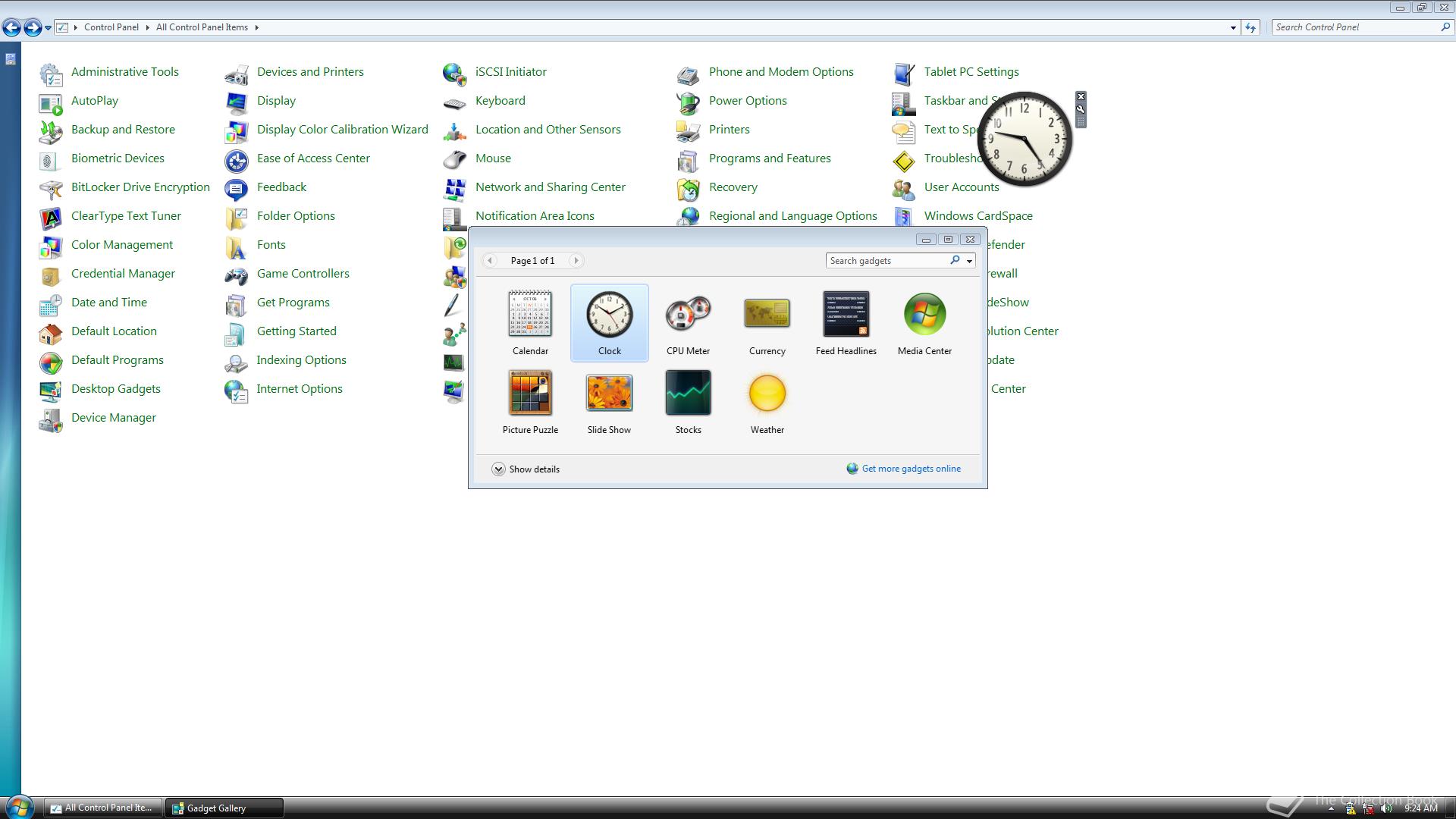Open address bar history dropdown
This screenshot has height=819, width=1456.
pyautogui.click(x=1233, y=27)
